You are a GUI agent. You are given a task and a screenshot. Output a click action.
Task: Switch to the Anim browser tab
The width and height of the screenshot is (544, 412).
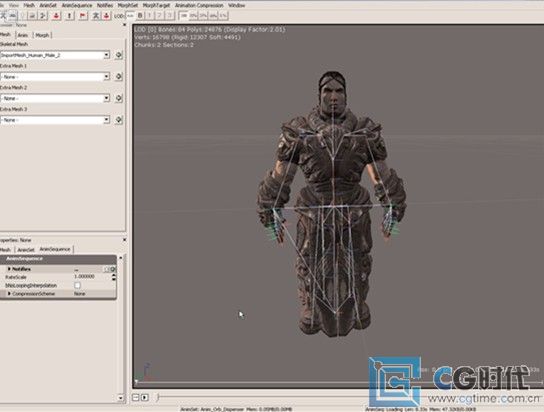click(x=23, y=35)
